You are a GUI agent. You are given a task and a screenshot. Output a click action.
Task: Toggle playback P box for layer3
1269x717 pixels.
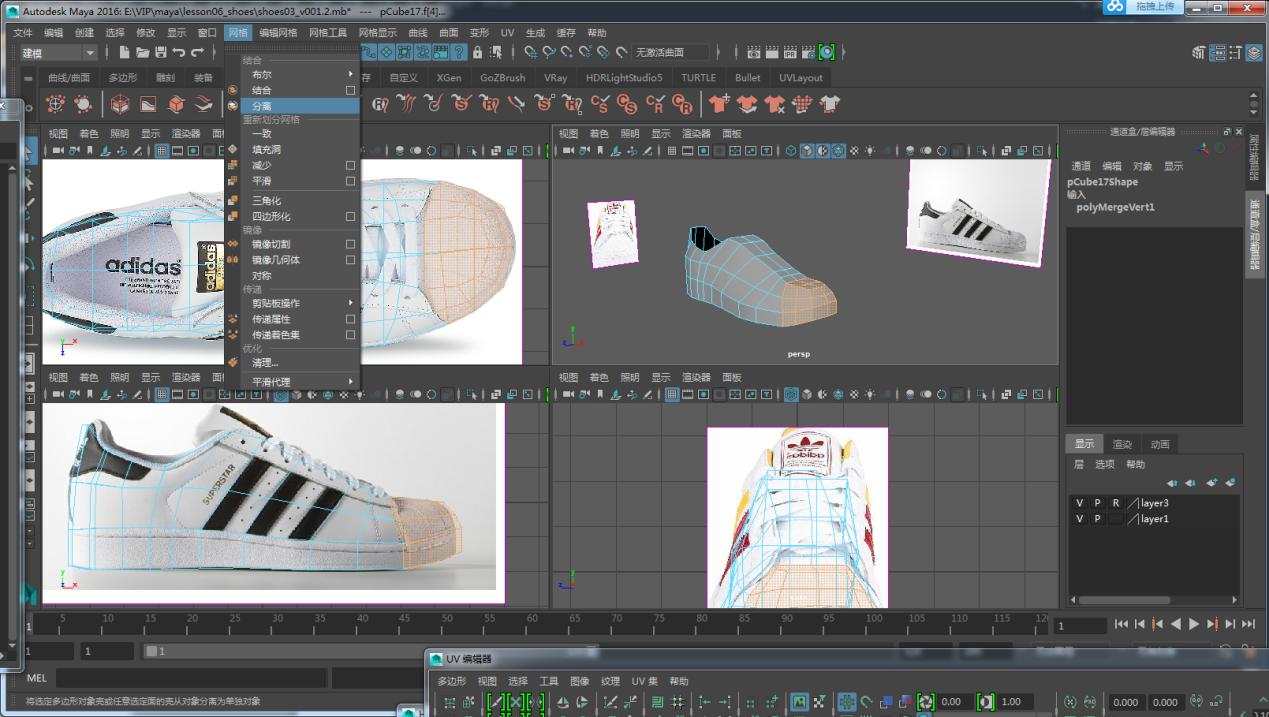(x=1097, y=503)
